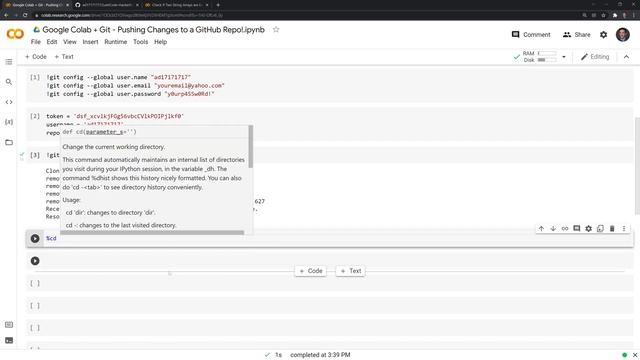The image size is (640, 360).
Task: Click the completed at 3:39 PM status
Action: (x=320, y=355)
